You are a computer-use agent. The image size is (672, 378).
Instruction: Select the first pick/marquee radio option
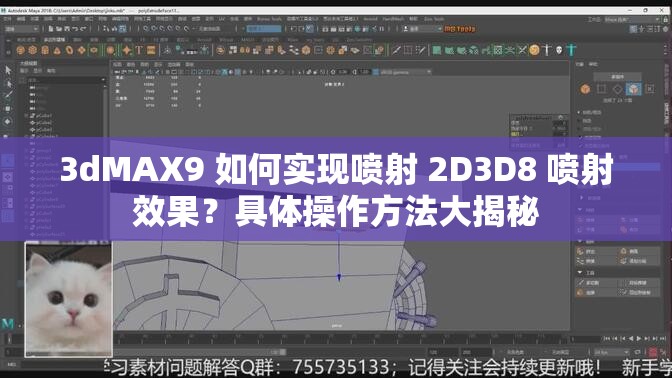pos(579,112)
